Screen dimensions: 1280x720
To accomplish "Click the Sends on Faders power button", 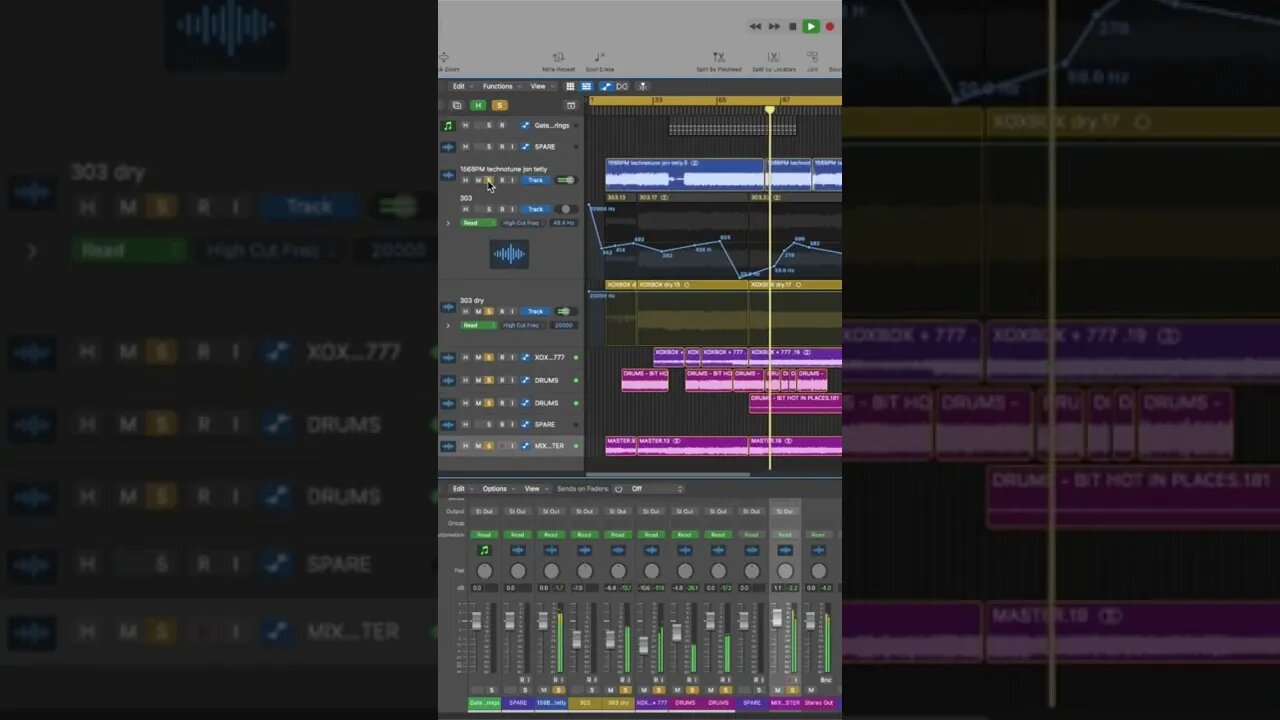I will click(x=618, y=489).
